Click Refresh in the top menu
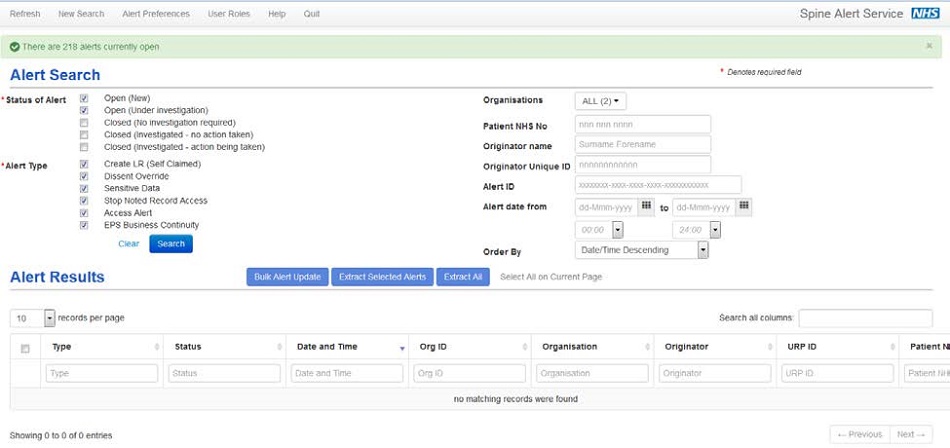Image resolution: width=950 pixels, height=448 pixels. coord(25,13)
